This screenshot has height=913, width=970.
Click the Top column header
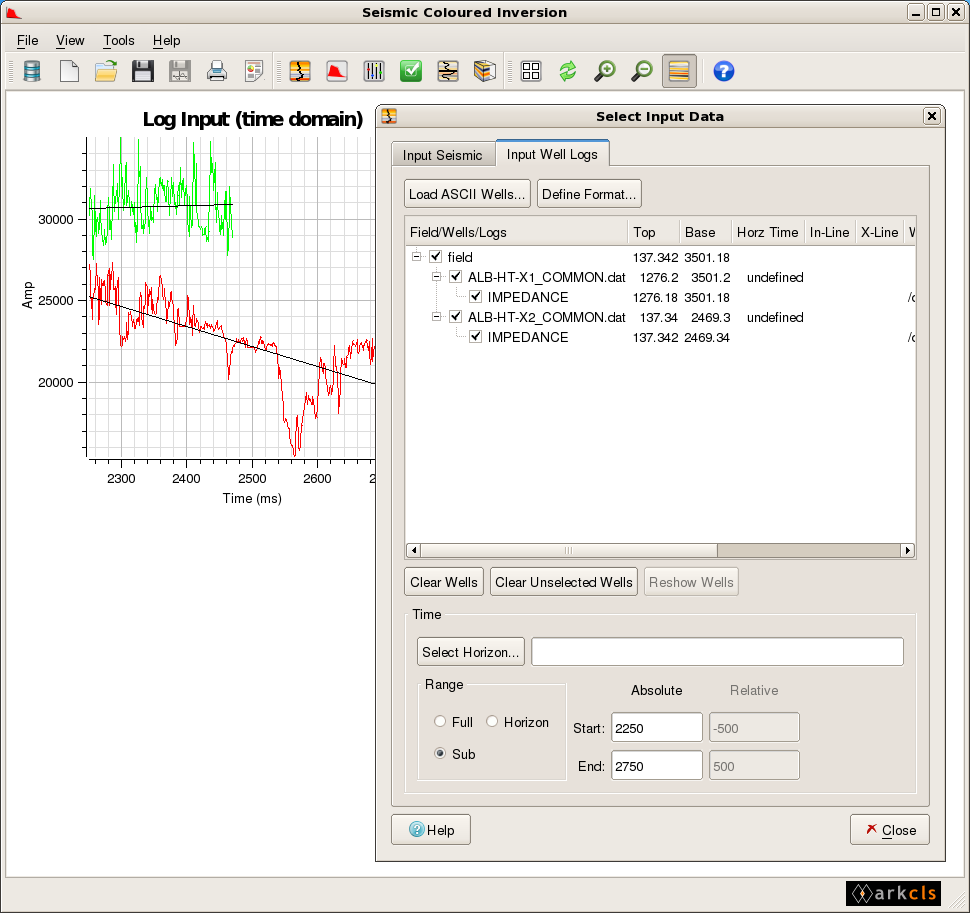654,232
